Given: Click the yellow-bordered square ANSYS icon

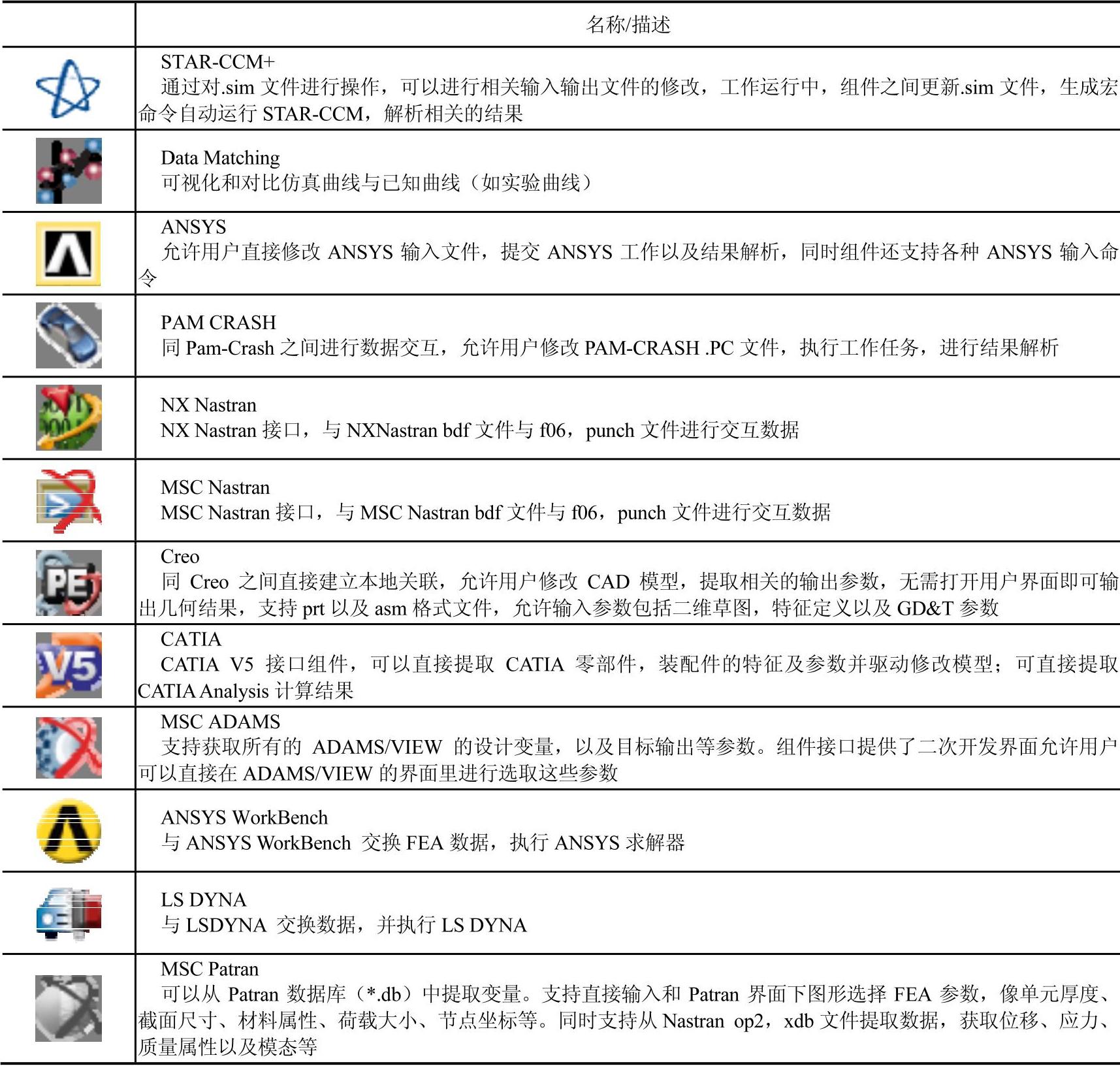Looking at the screenshot, I should pos(69,253).
